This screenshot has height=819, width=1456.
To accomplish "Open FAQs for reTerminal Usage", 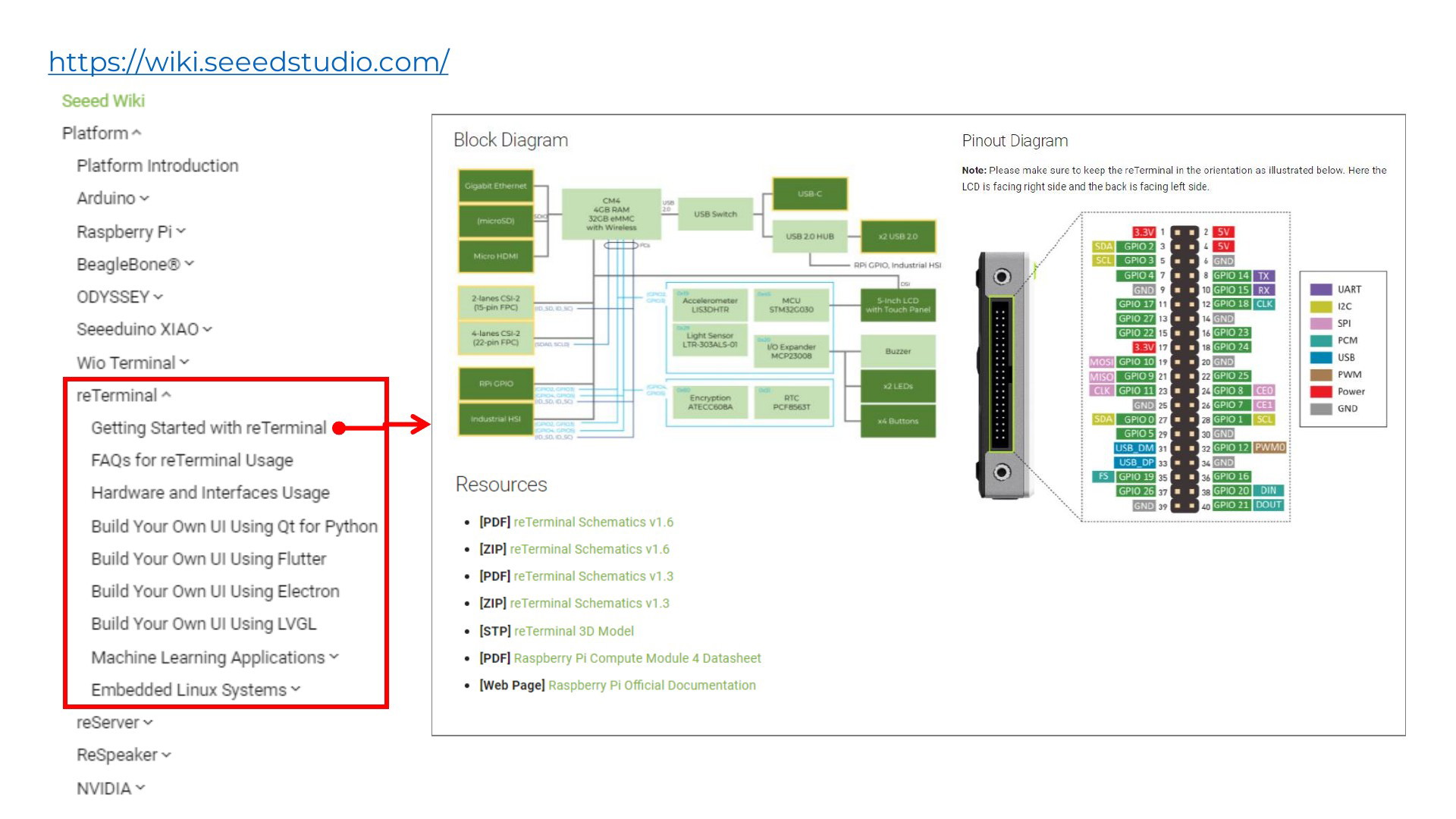I will 192,460.
